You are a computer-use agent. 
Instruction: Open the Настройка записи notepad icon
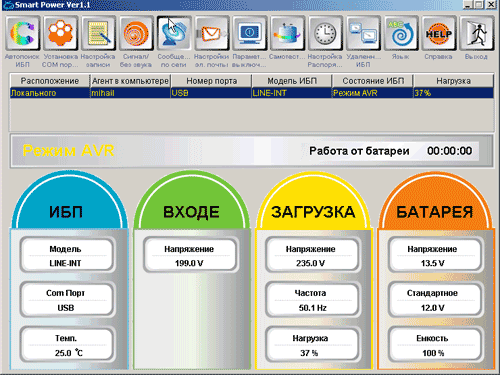click(98, 34)
